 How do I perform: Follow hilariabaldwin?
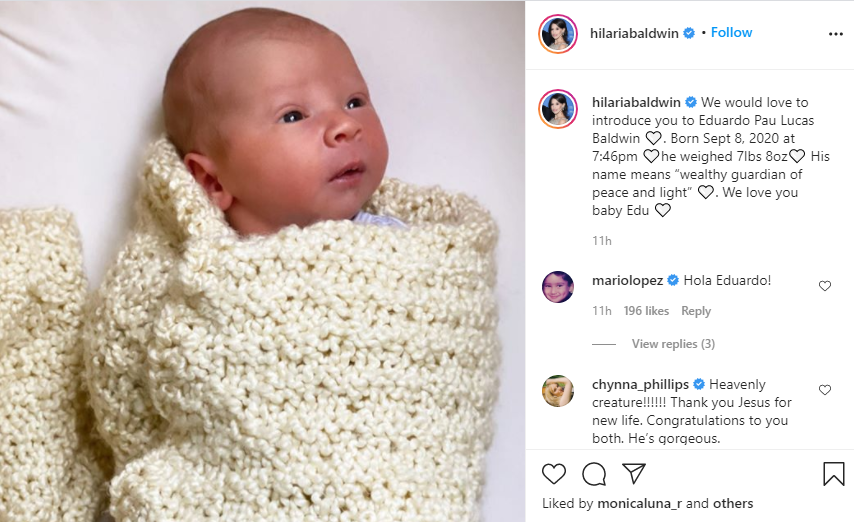pyautogui.click(x=731, y=33)
